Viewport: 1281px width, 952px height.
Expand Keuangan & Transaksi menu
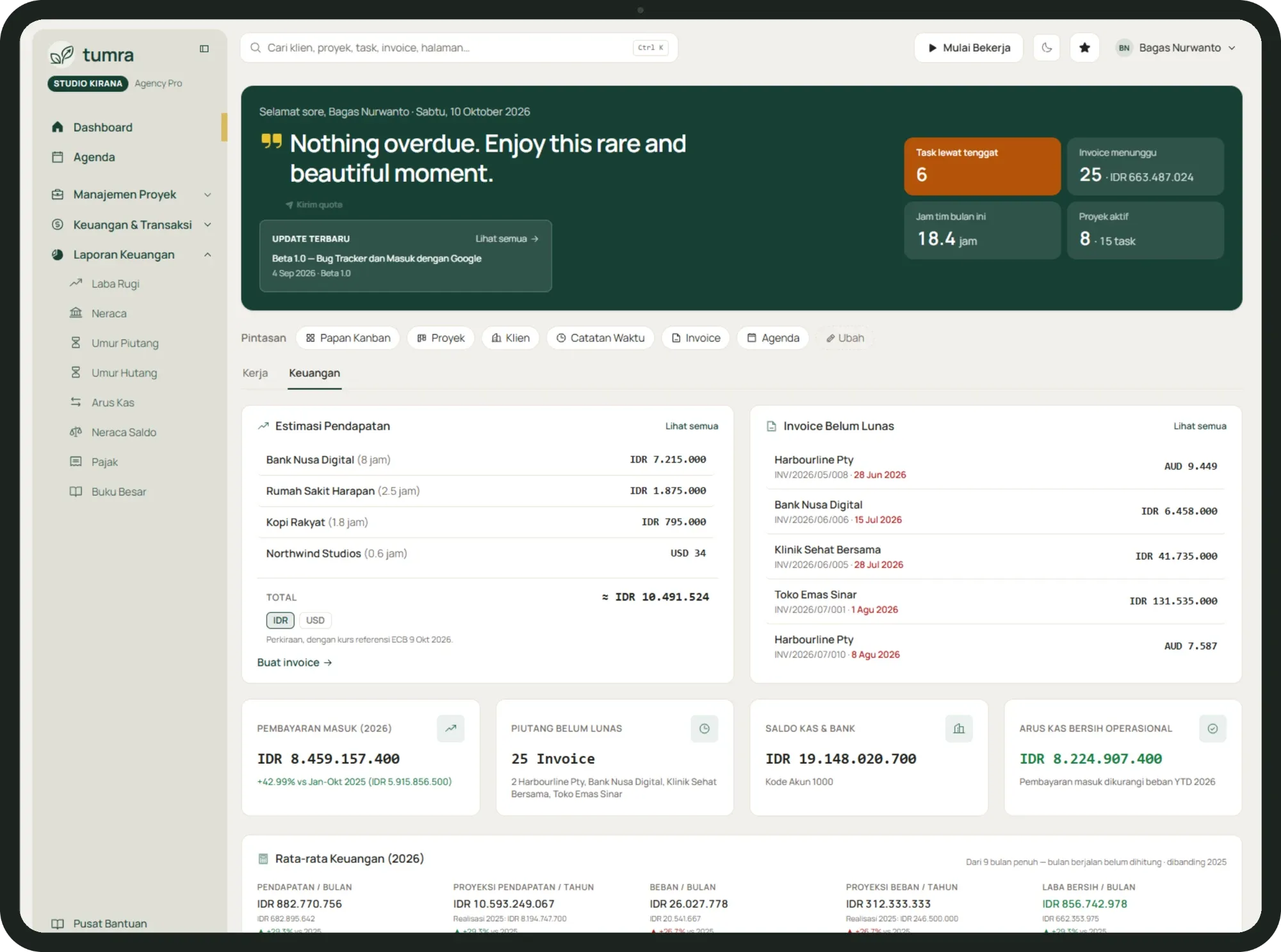point(131,225)
